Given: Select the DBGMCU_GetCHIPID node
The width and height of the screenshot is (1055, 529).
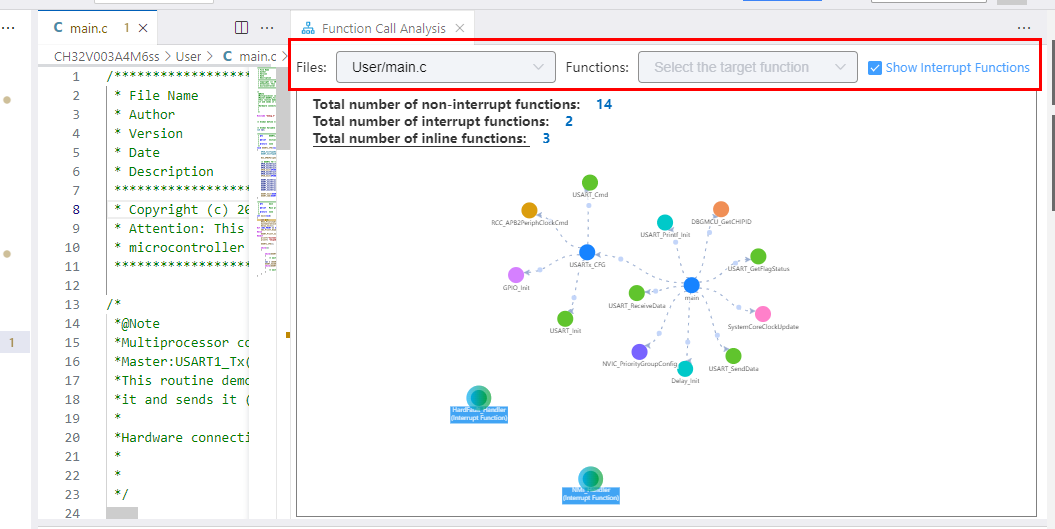Looking at the screenshot, I should pyautogui.click(x=721, y=209).
